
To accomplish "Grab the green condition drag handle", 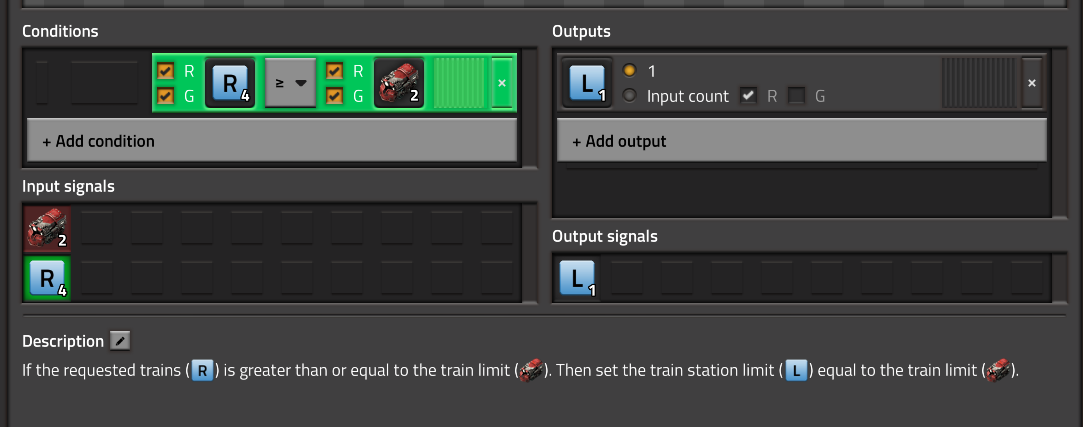I will pyautogui.click(x=459, y=83).
